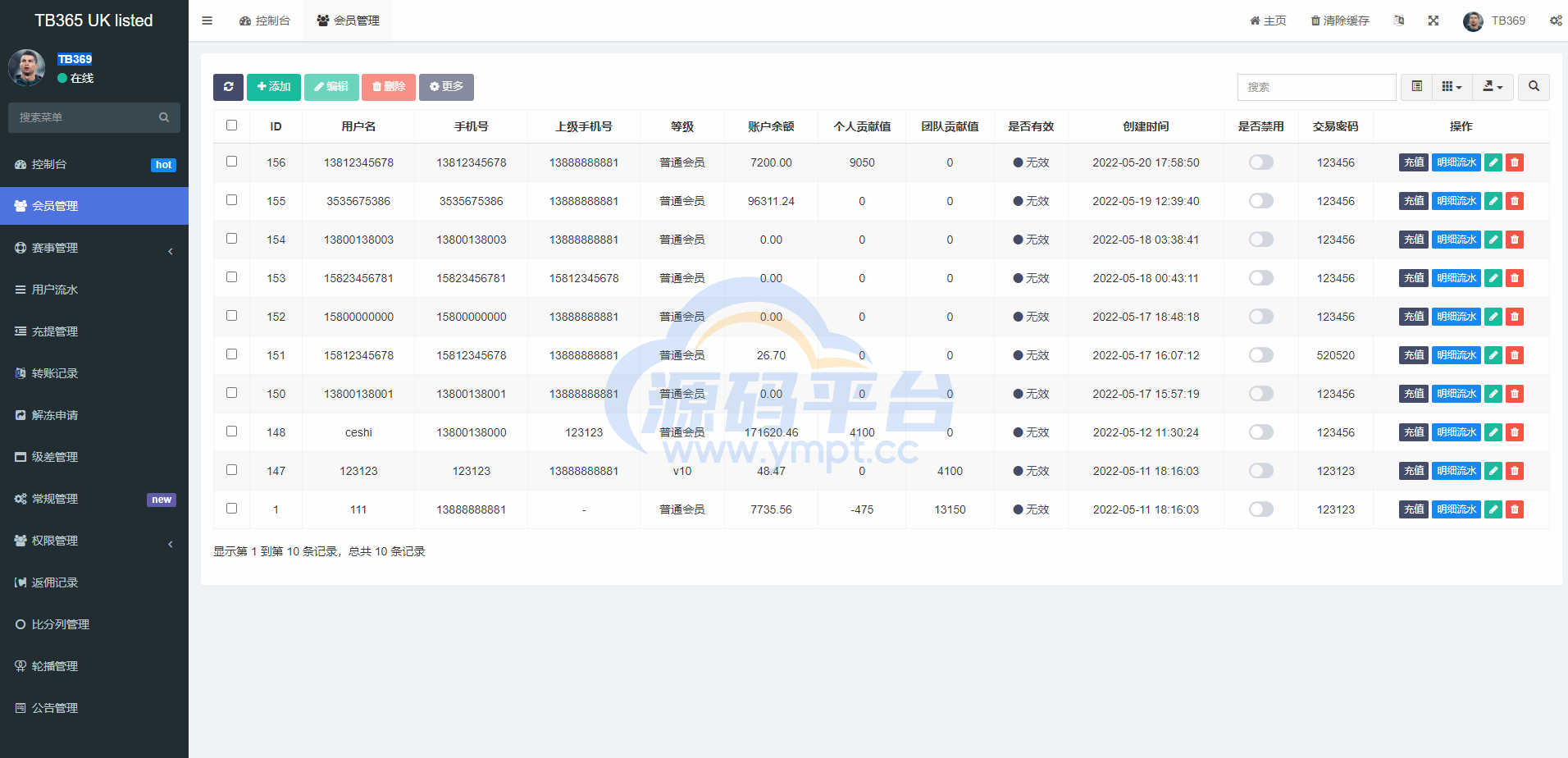
Task: Click green edit pencil for ID 155
Action: coord(1493,201)
